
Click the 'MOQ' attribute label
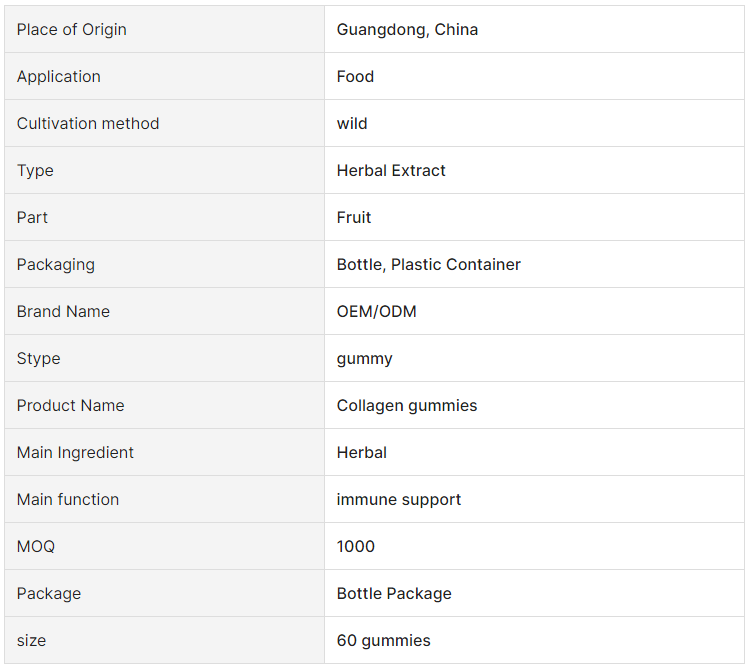pos(36,547)
